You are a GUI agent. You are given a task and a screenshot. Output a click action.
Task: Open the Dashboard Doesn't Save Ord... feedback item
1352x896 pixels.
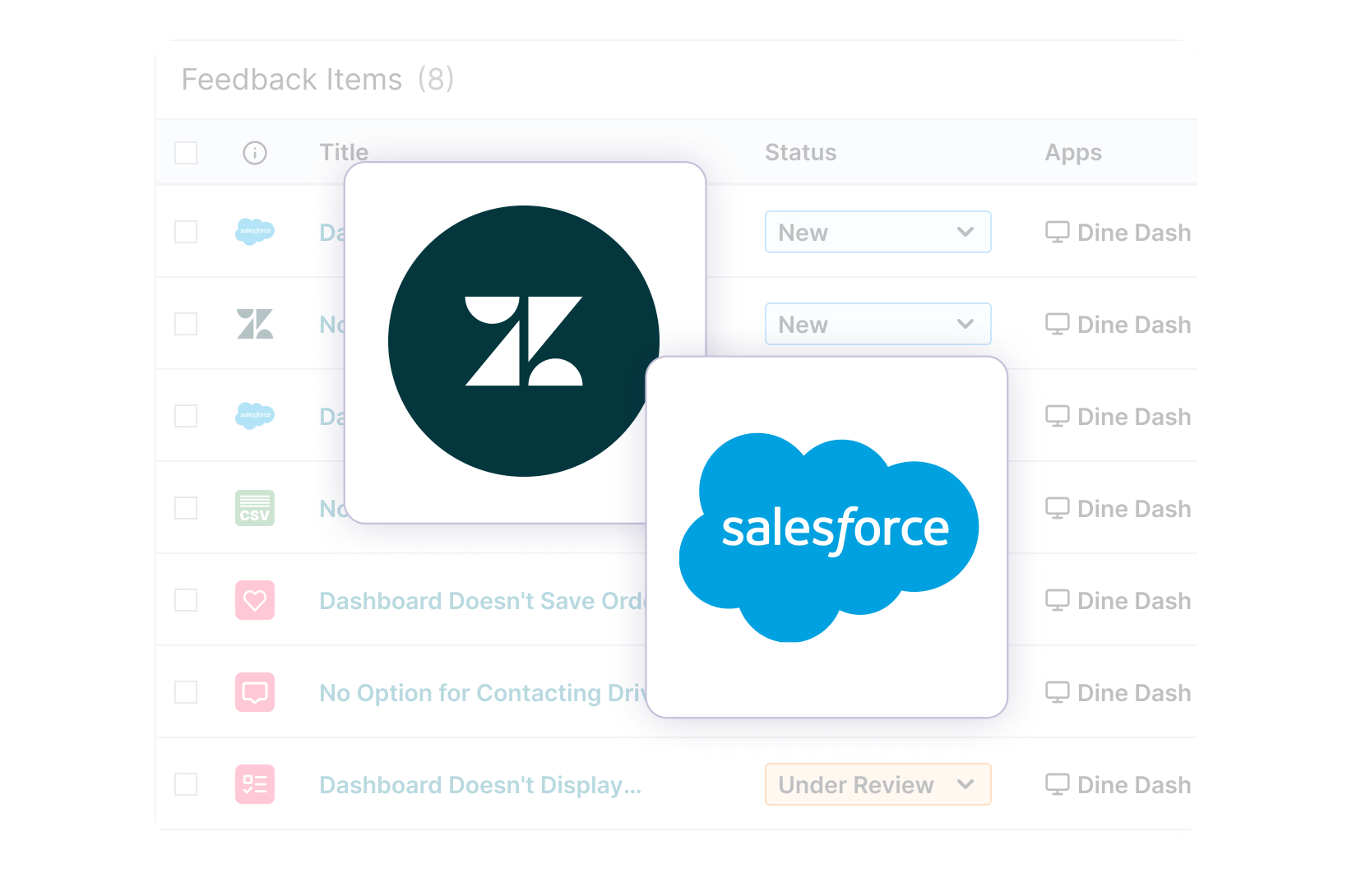483,601
